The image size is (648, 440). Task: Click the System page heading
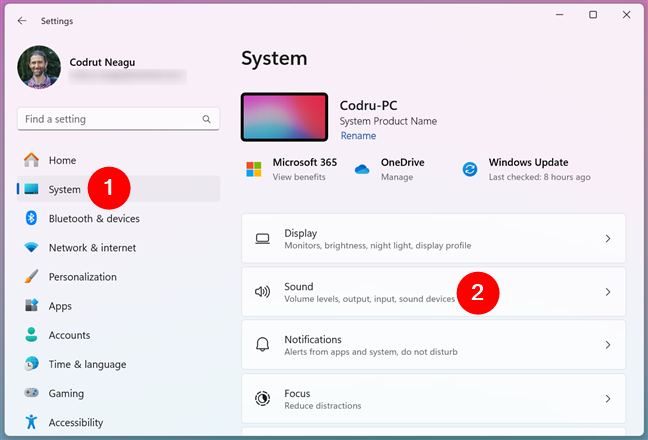[x=274, y=58]
